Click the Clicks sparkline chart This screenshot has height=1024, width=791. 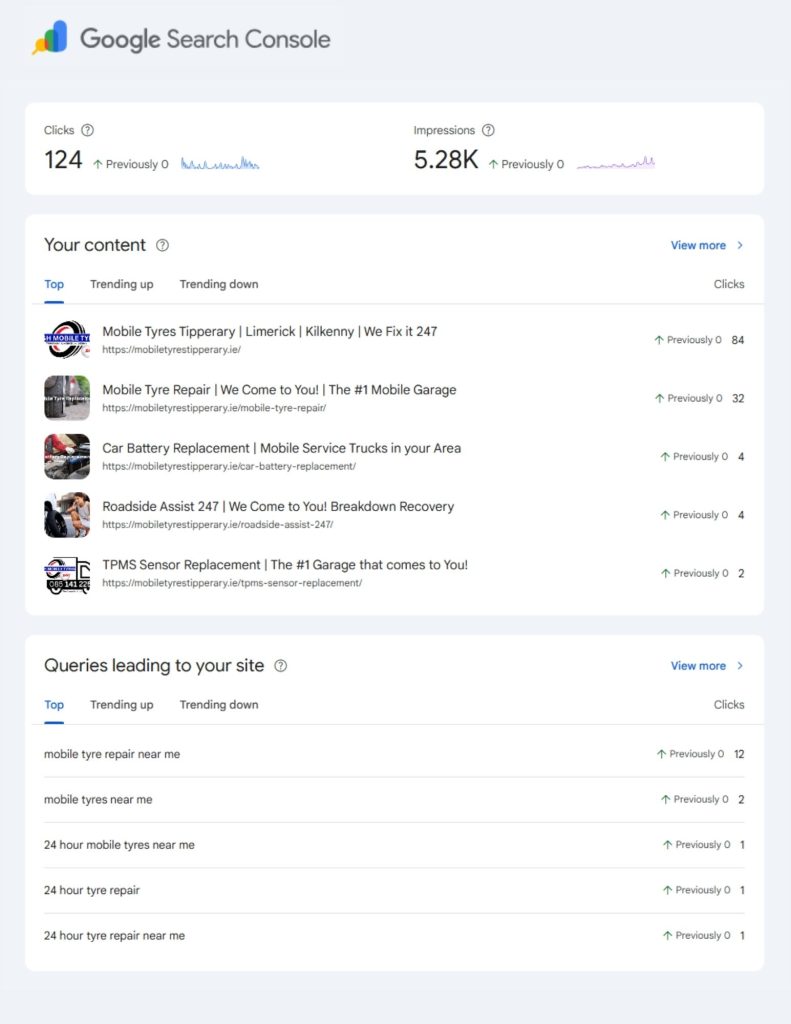pyautogui.click(x=220, y=163)
